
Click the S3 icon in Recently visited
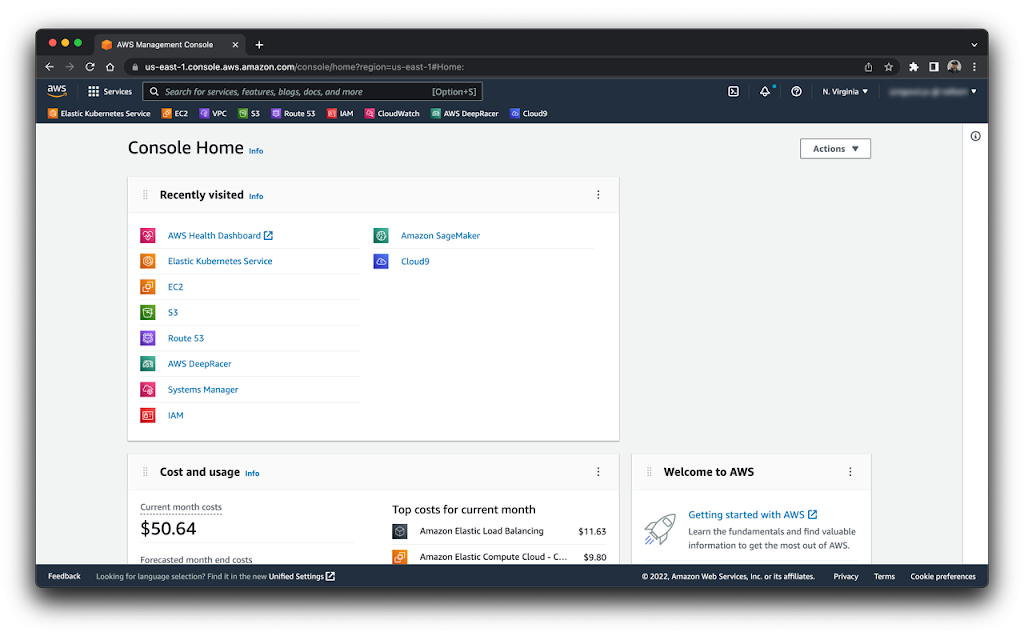[148, 312]
